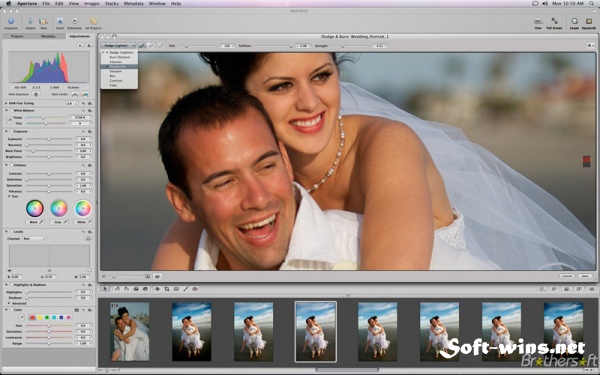
Task: Enable the White Balance checkbox
Action: pyautogui.click(x=11, y=111)
